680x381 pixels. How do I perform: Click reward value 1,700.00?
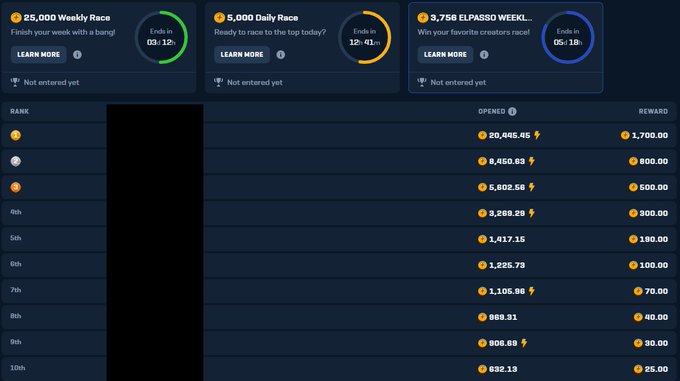(x=650, y=135)
